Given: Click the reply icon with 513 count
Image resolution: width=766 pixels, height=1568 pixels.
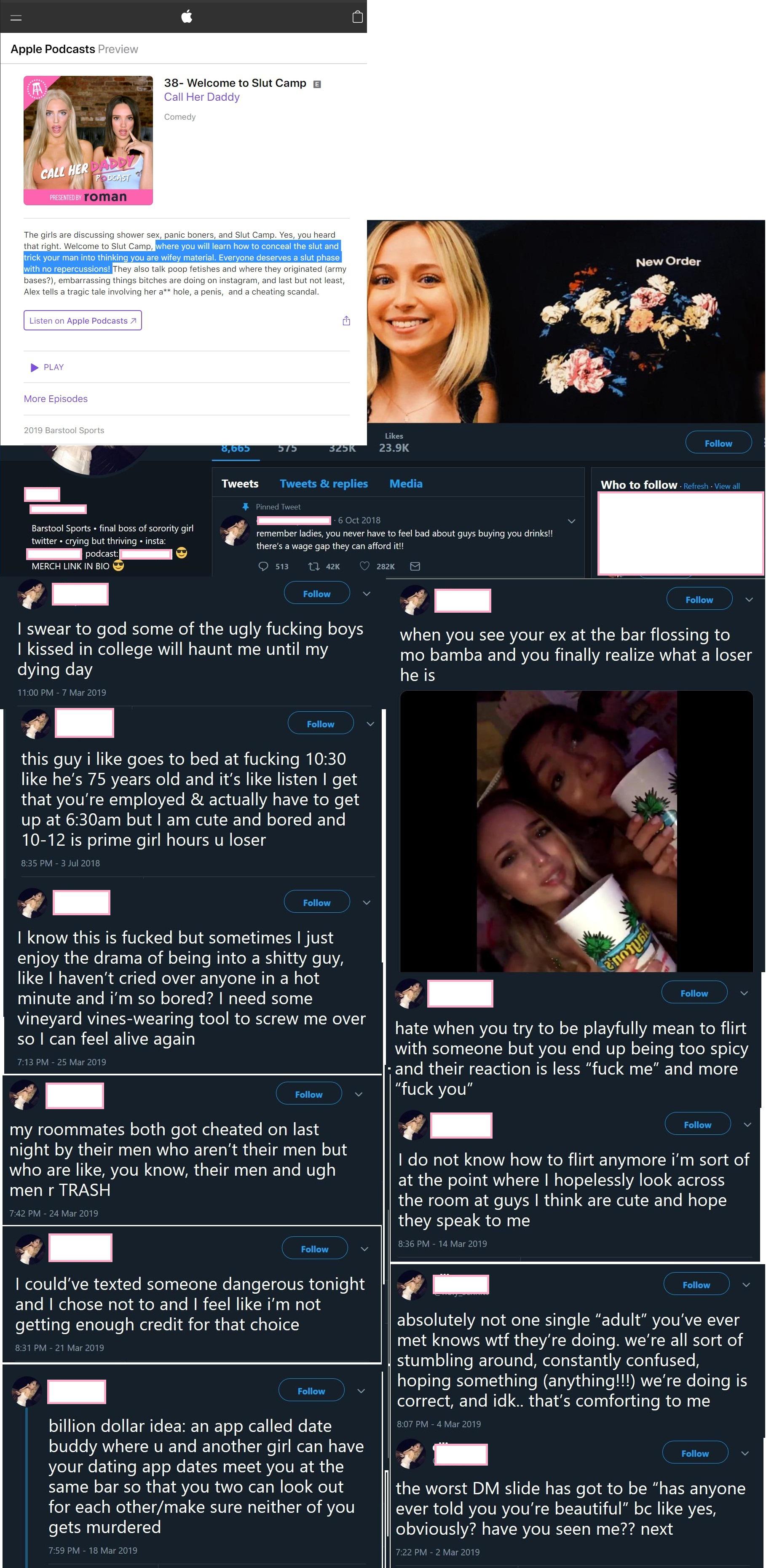Looking at the screenshot, I should tap(263, 566).
